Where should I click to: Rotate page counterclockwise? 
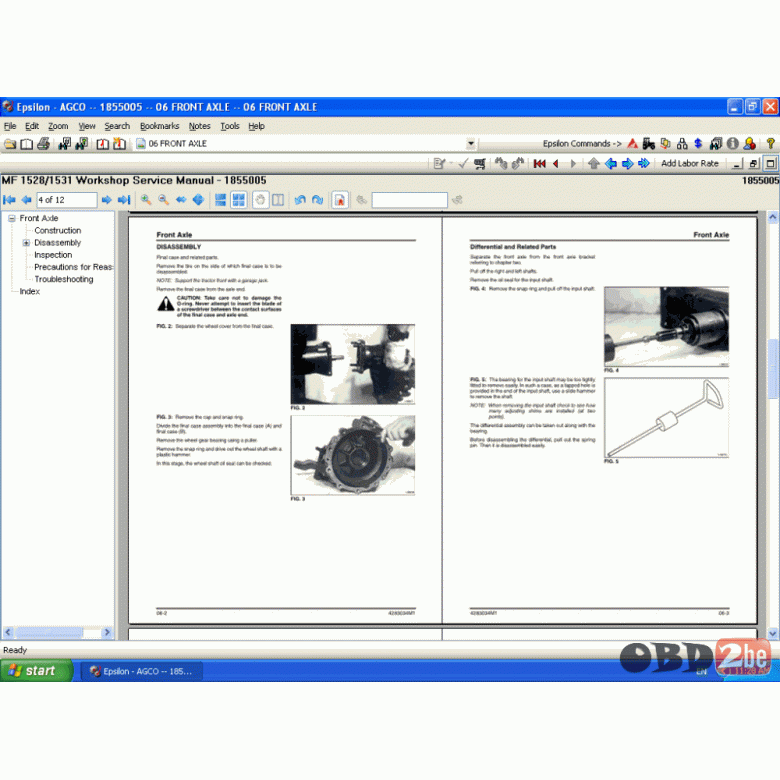(300, 200)
